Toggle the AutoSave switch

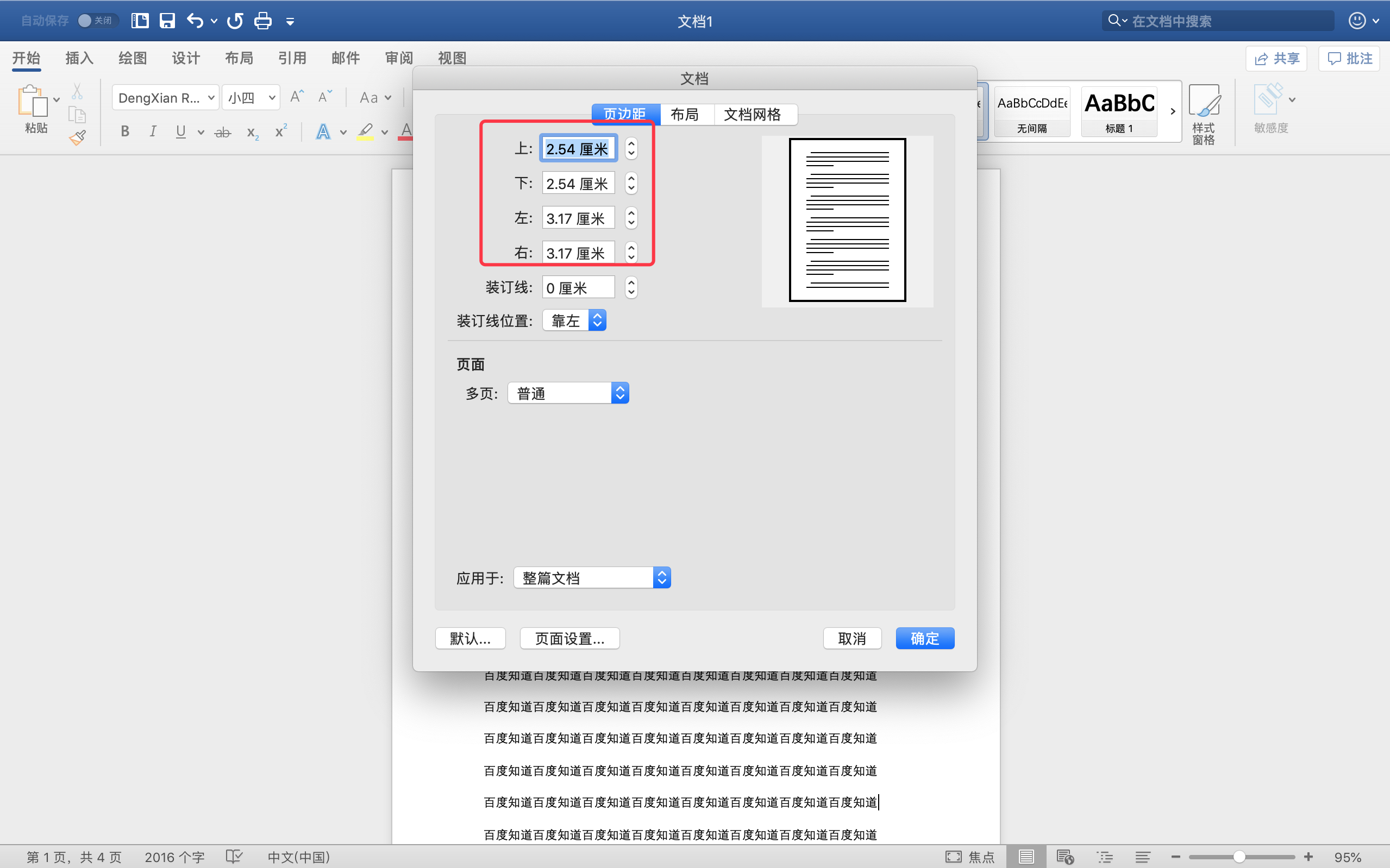[x=98, y=21]
